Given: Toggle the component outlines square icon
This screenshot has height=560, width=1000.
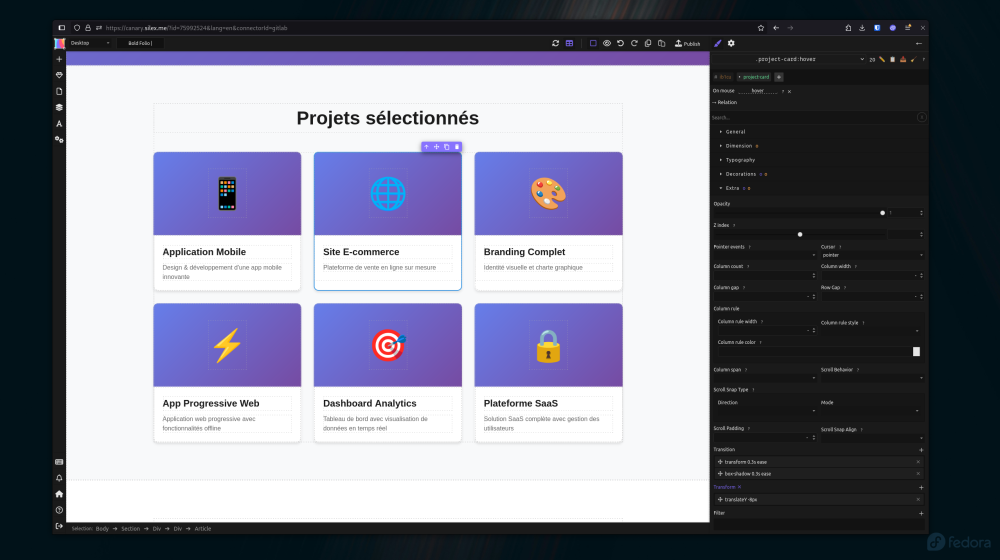Looking at the screenshot, I should pyautogui.click(x=593, y=43).
